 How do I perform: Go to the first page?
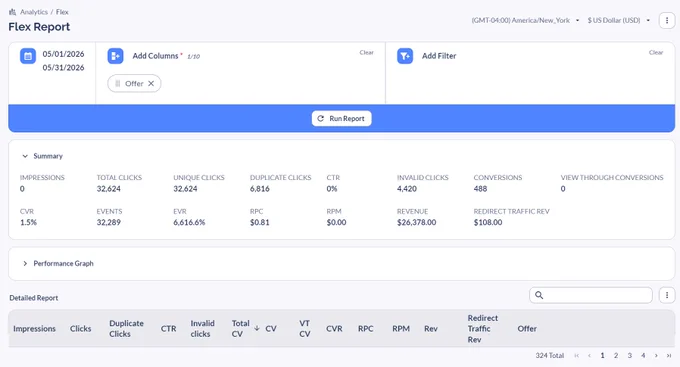pos(576,356)
